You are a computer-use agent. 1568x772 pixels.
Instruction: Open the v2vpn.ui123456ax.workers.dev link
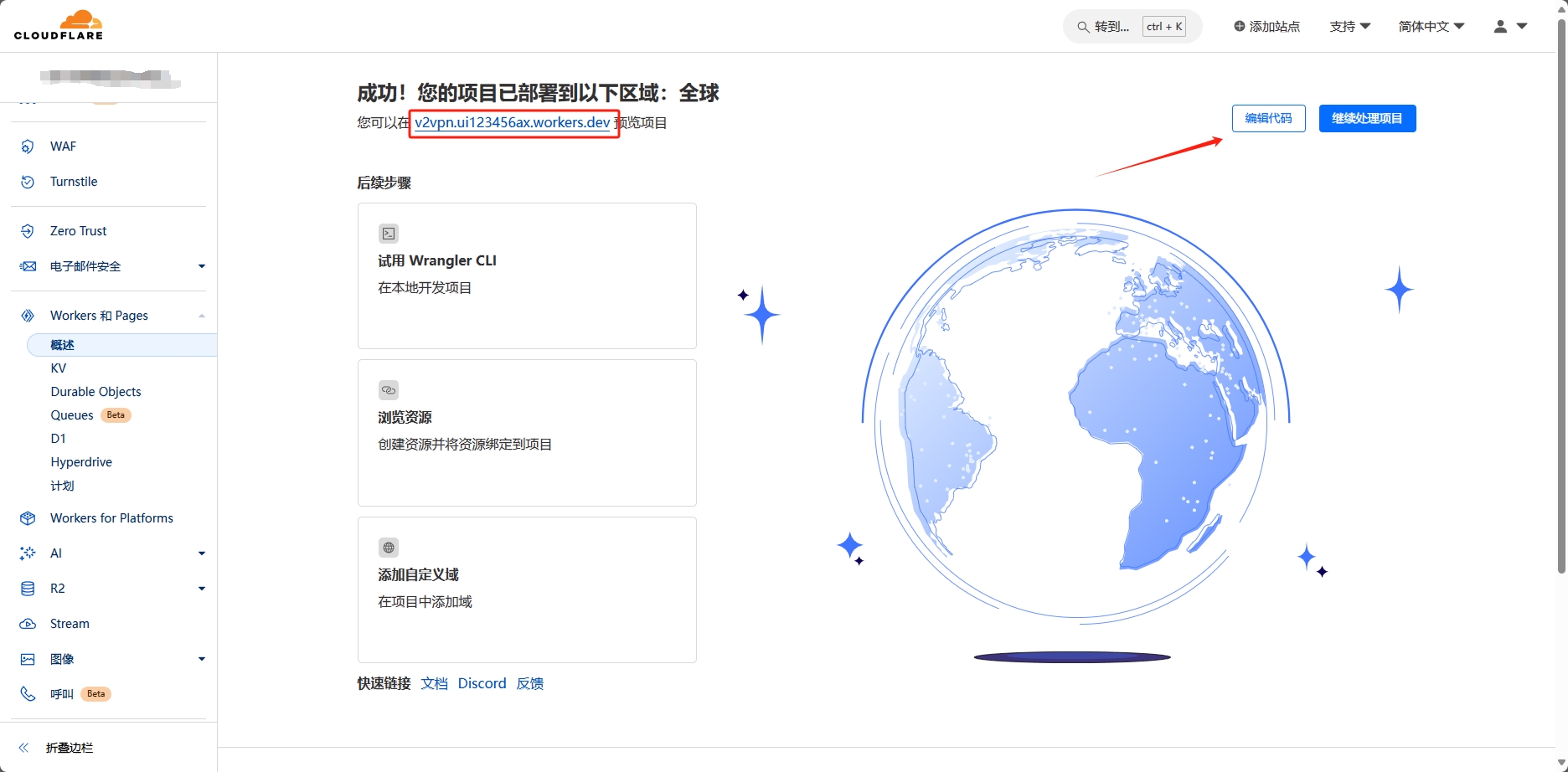coord(512,122)
